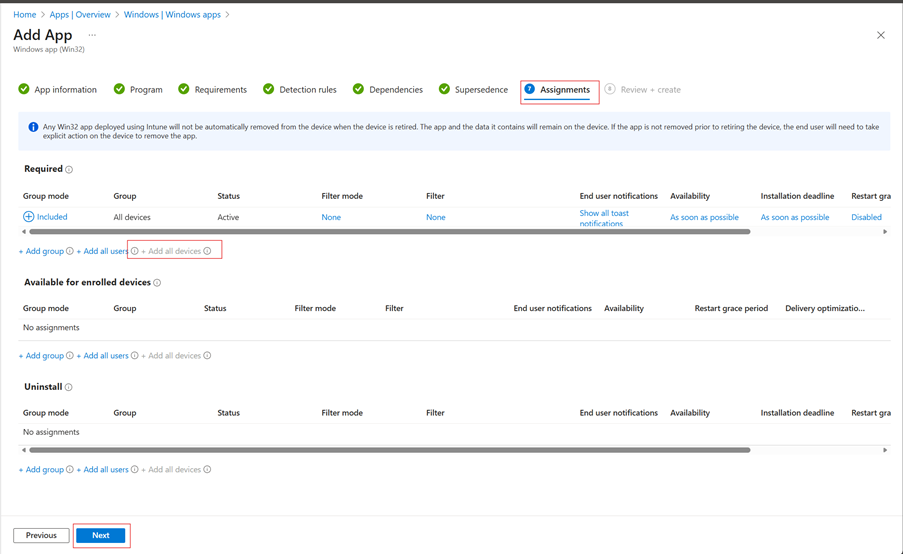Click the Included plus circle icon
Viewport: 903px width, 554px height.
coord(28,217)
